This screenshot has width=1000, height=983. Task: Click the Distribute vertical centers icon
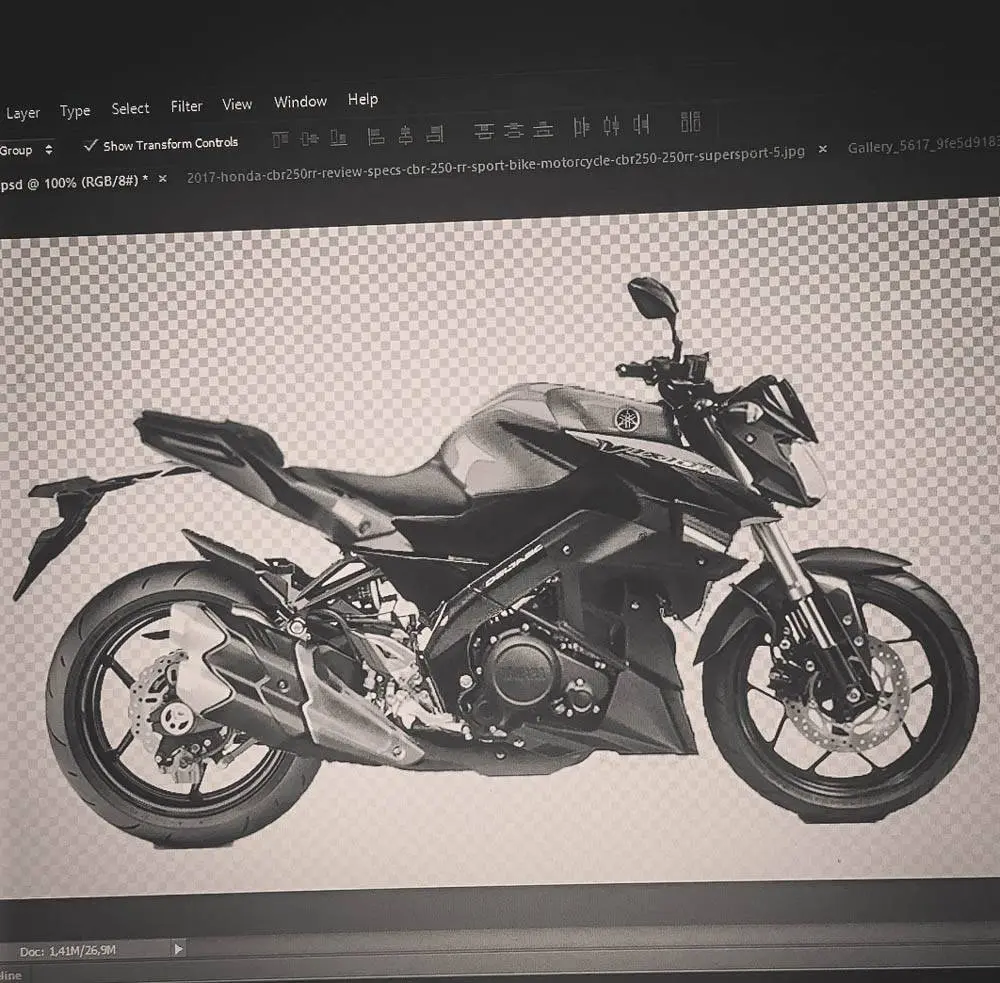coord(513,131)
